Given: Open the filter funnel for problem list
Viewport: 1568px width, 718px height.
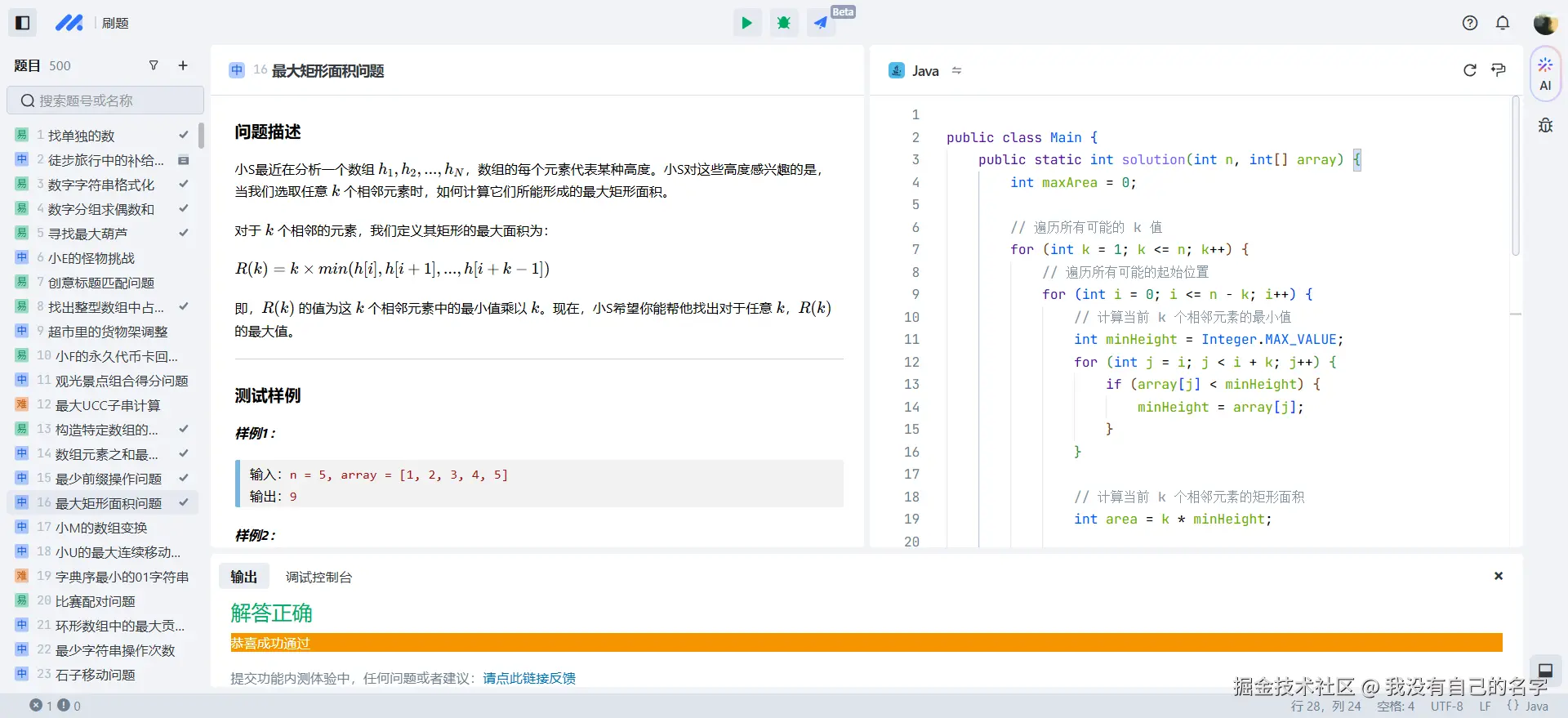Looking at the screenshot, I should 154,65.
